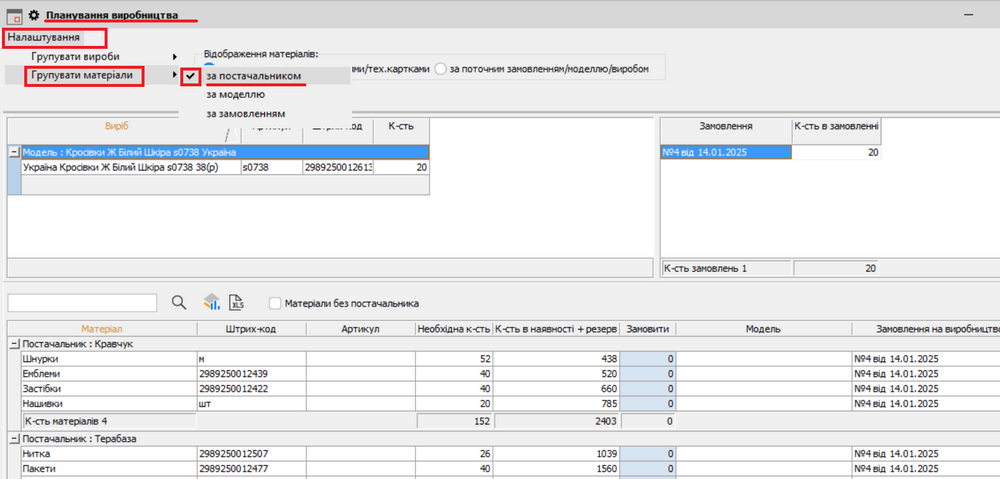
Task: Sort by the 'Матеріал' column header
Action: [102, 328]
